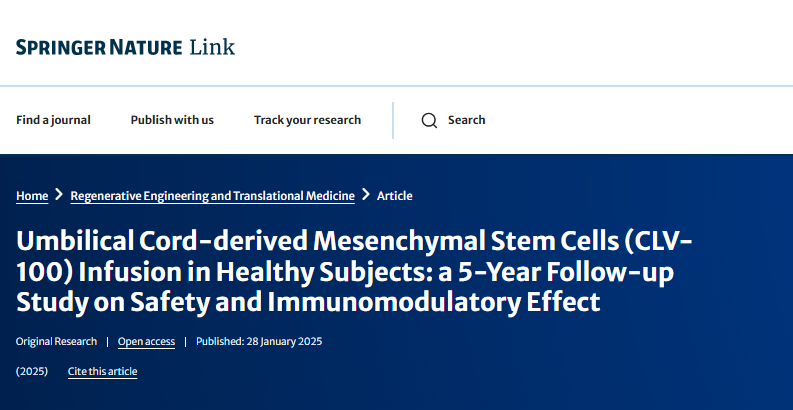793x410 pixels.
Task: Click the "Article" breadcrumb text
Action: coord(394,196)
